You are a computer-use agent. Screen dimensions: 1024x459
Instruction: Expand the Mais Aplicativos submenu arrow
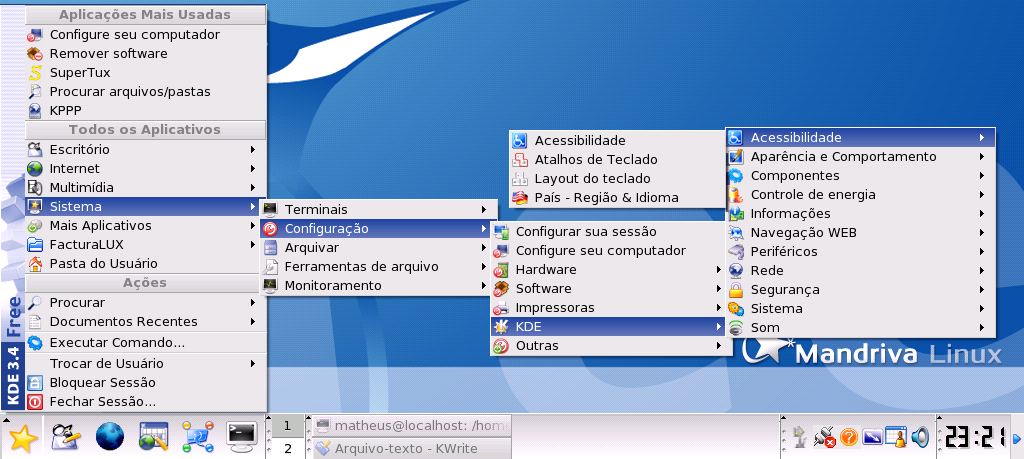tap(253, 225)
